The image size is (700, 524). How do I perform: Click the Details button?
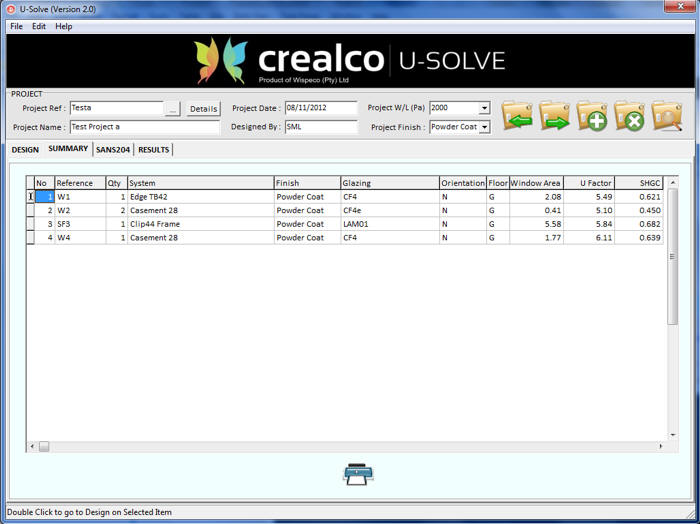203,108
